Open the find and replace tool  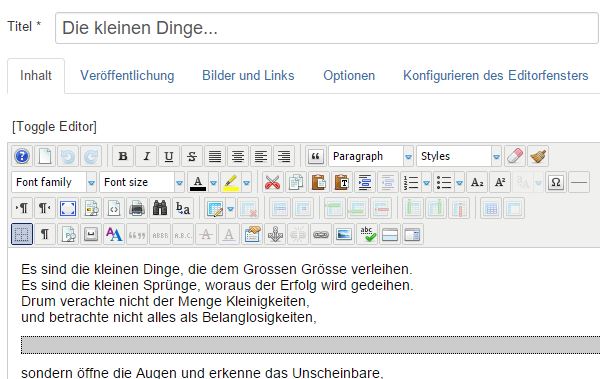(x=183, y=208)
